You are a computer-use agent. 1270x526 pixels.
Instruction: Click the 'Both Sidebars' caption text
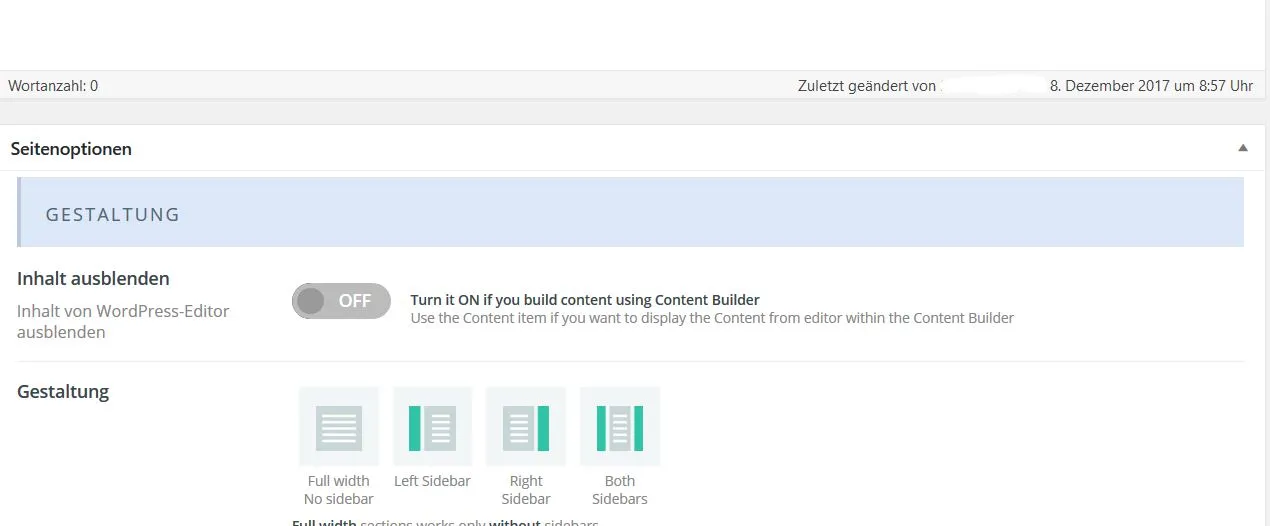tap(620, 490)
